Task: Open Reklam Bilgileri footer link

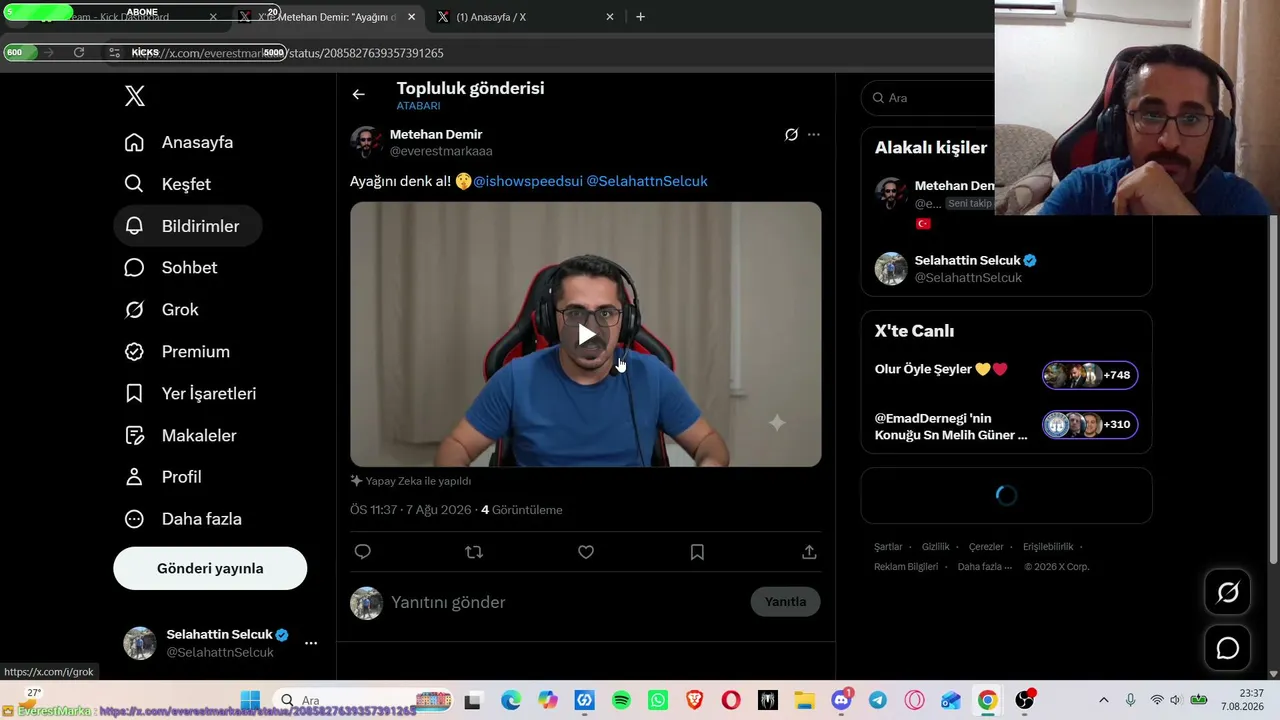Action: 906,567
